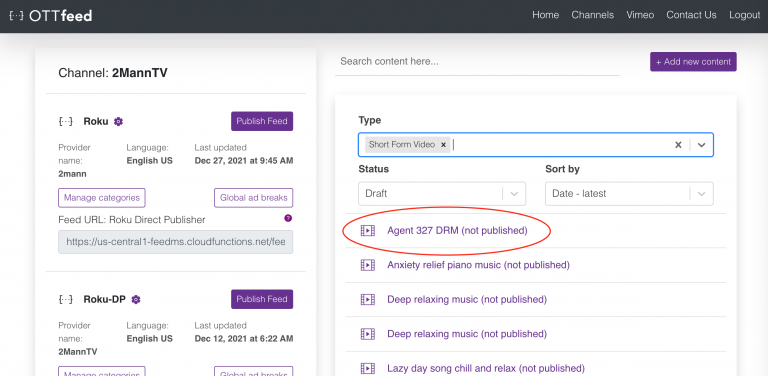This screenshot has height=376, width=768.
Task: Clear all selected types in Type field
Action: (x=678, y=144)
